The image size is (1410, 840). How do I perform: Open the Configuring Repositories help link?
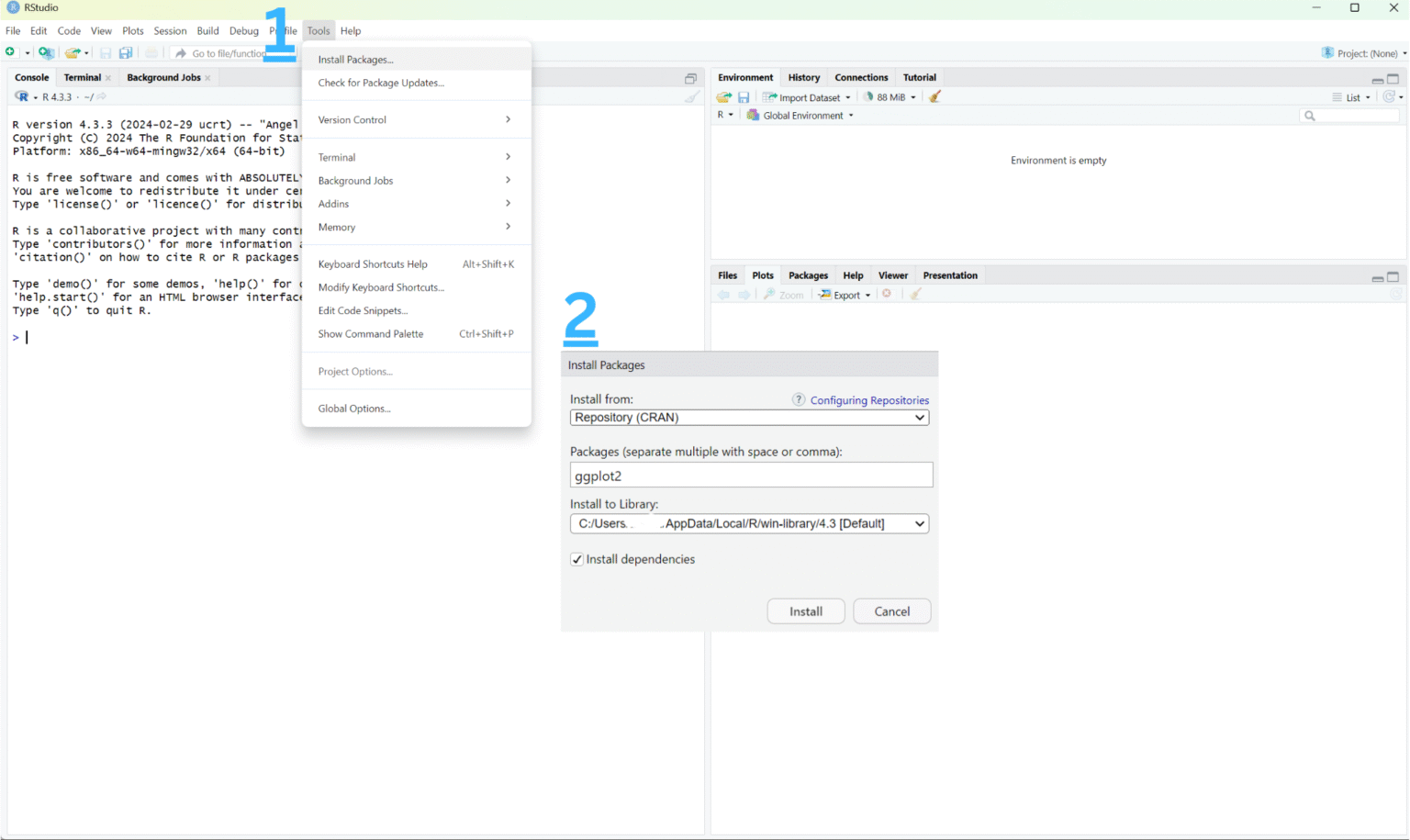point(868,399)
